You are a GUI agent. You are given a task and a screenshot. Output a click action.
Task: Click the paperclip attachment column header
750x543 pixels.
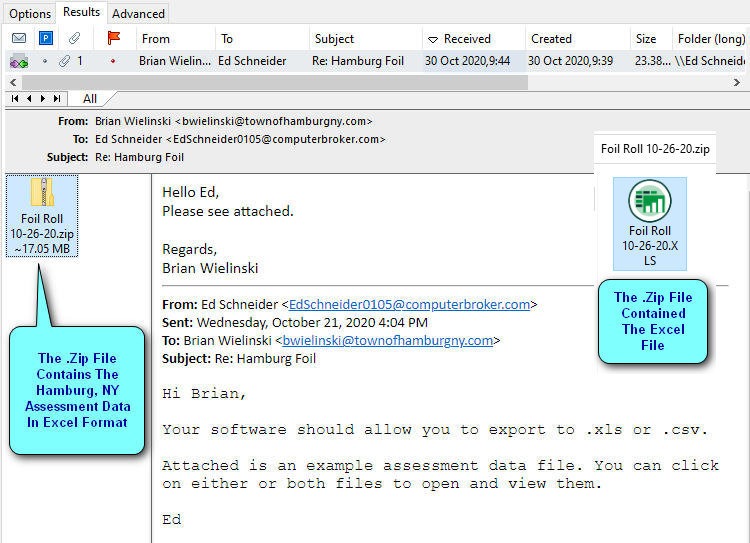tap(73, 39)
